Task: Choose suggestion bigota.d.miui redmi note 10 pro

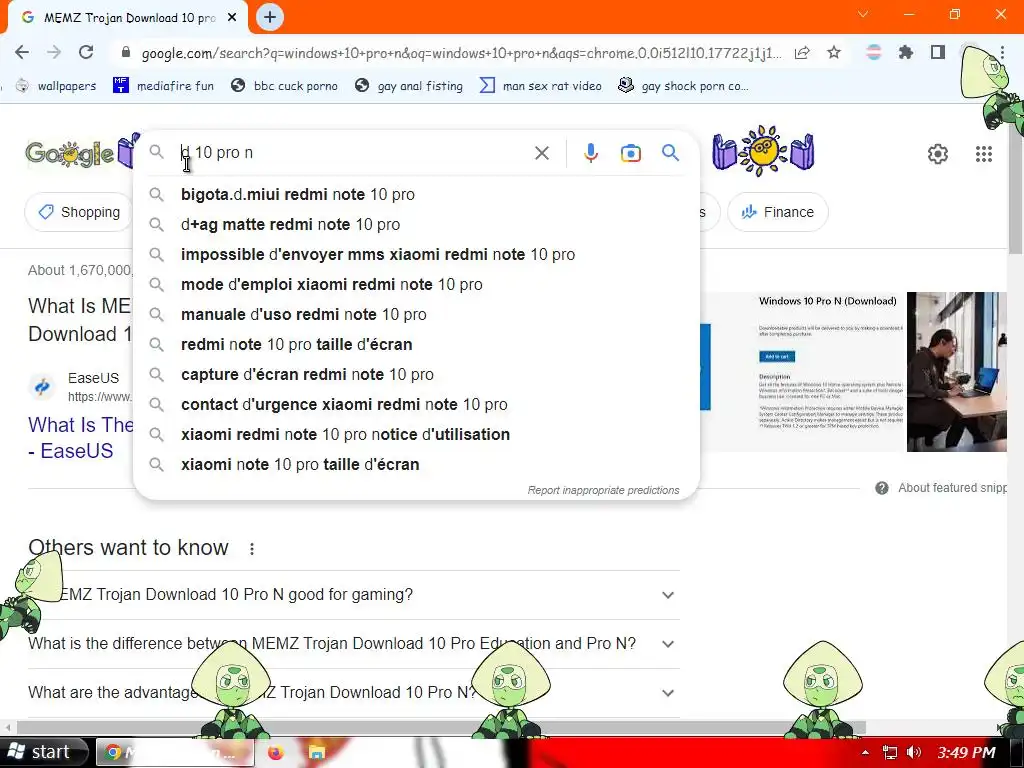Action: pos(416,195)
